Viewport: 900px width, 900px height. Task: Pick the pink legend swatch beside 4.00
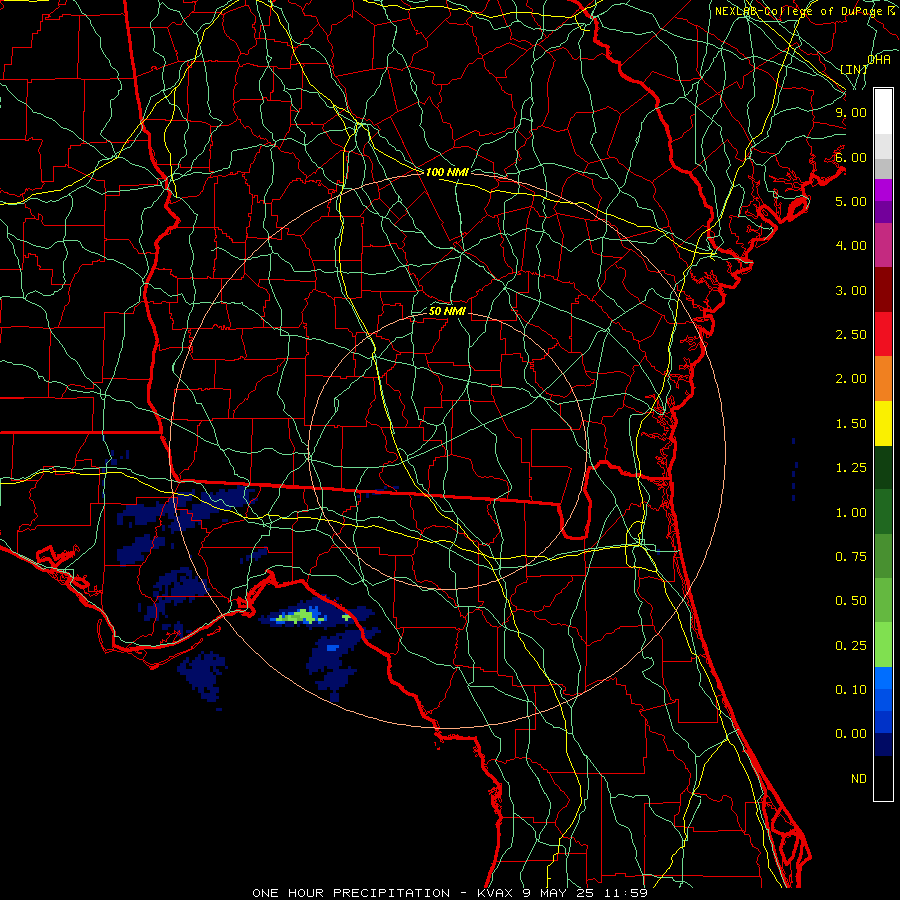click(883, 246)
